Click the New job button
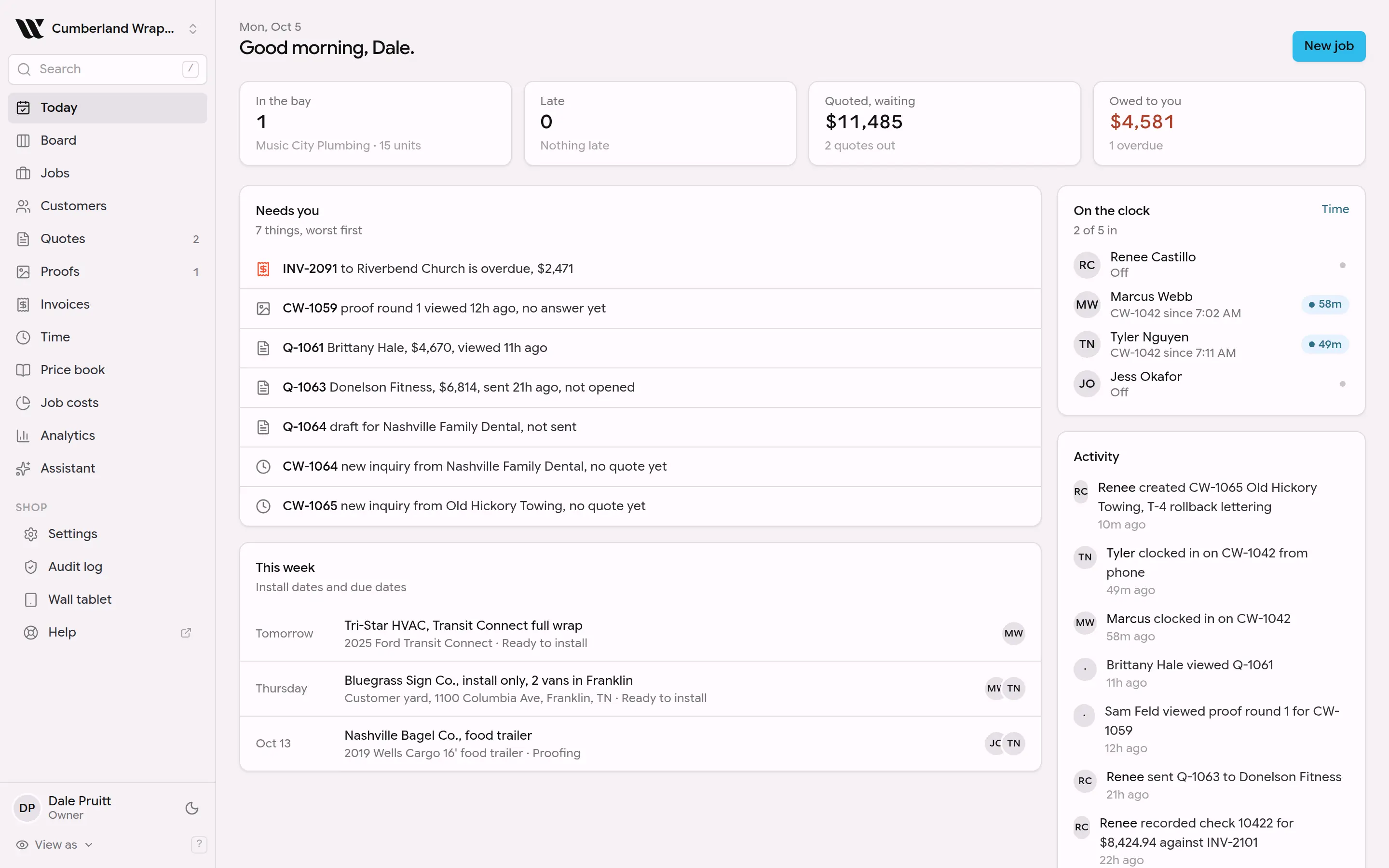This screenshot has height=868, width=1389. coord(1329,46)
